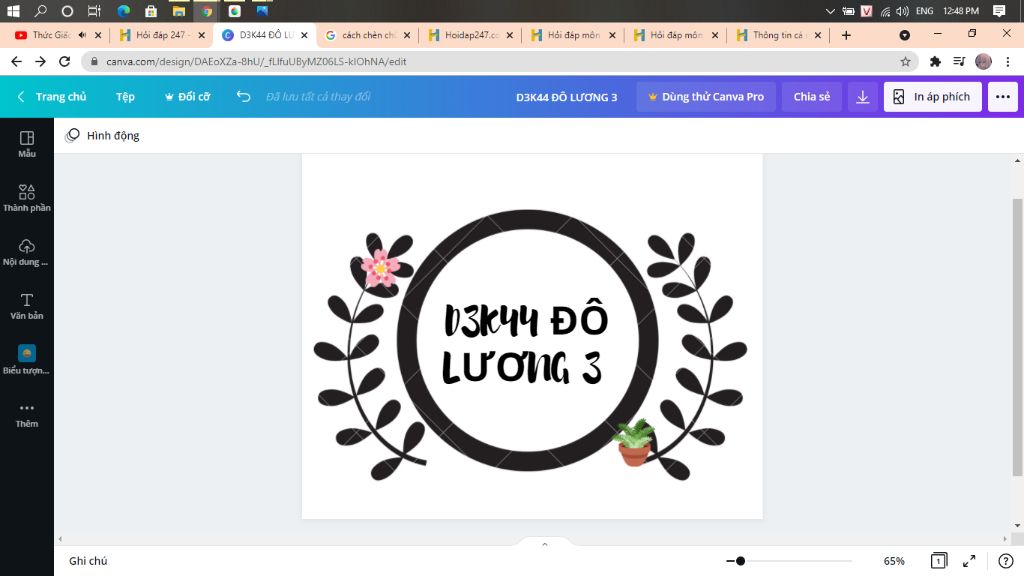Open the page grid view icon
1024x576 pixels.
(x=938, y=561)
